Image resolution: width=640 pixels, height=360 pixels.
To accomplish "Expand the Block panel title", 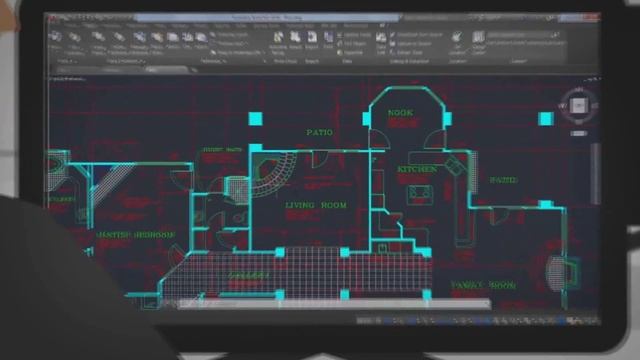I will point(67,61).
